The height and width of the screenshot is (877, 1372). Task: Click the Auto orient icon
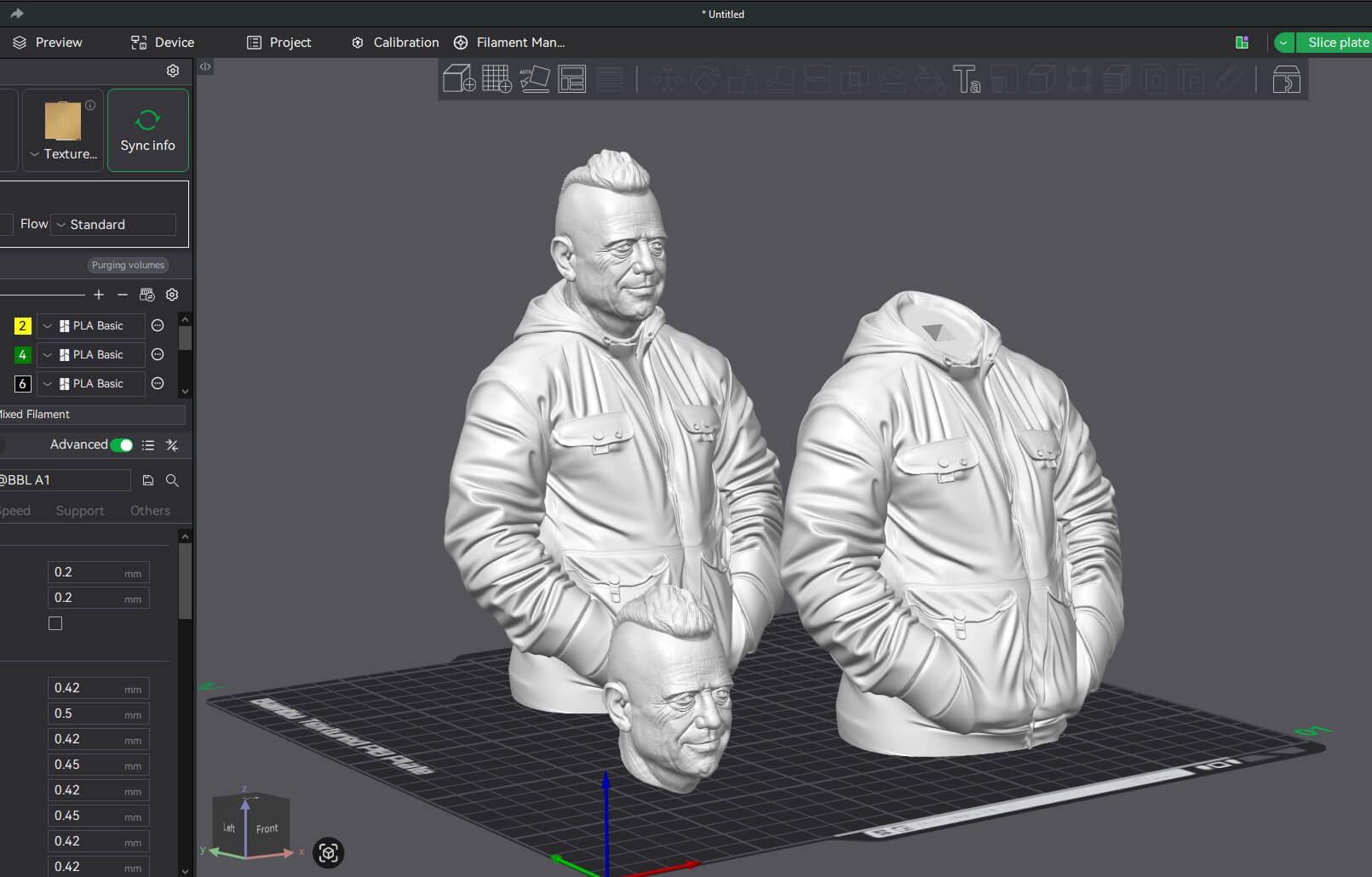[534, 79]
